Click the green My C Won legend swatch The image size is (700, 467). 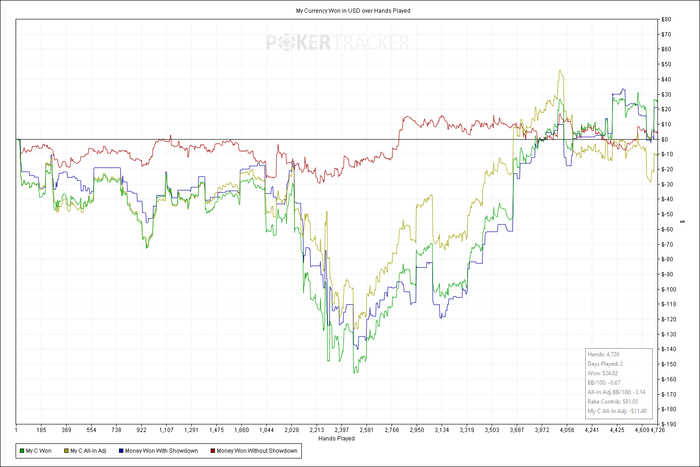pyautogui.click(x=22, y=451)
